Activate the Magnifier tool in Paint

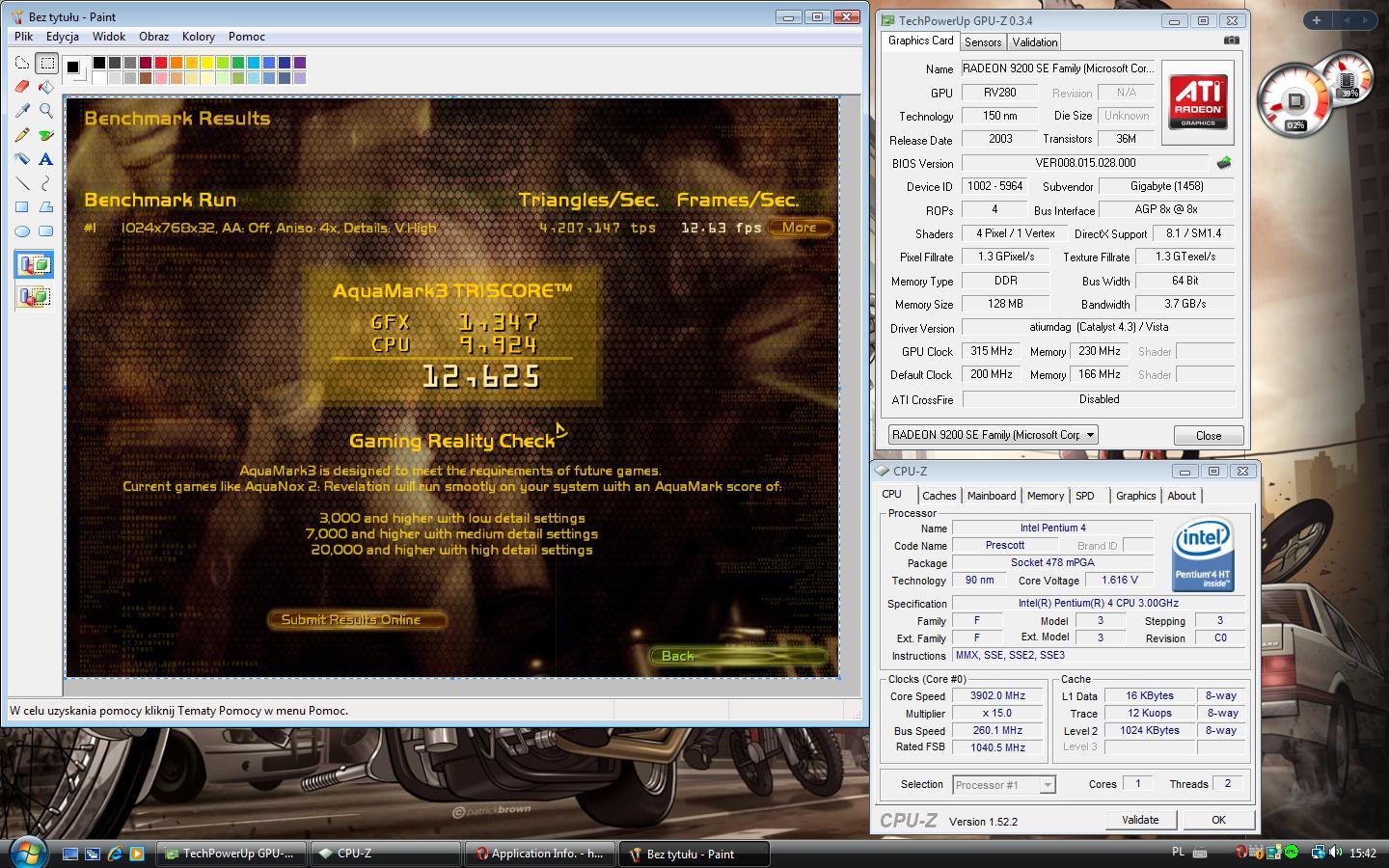(46, 111)
